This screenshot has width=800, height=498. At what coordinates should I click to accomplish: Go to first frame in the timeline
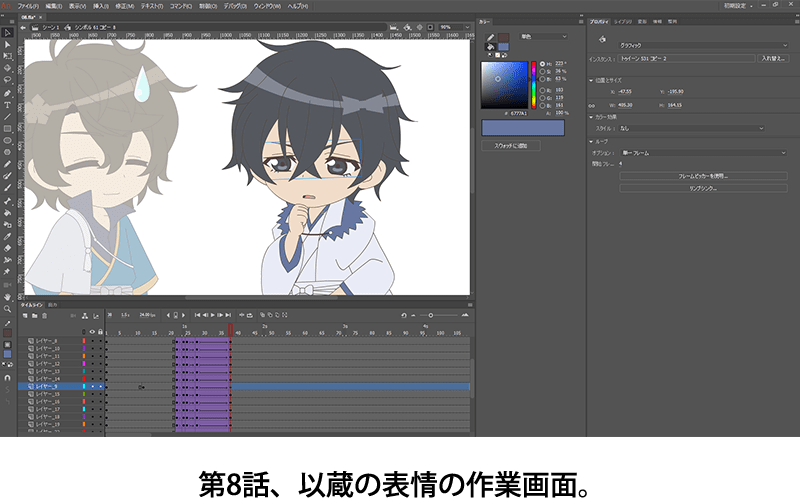point(197,315)
